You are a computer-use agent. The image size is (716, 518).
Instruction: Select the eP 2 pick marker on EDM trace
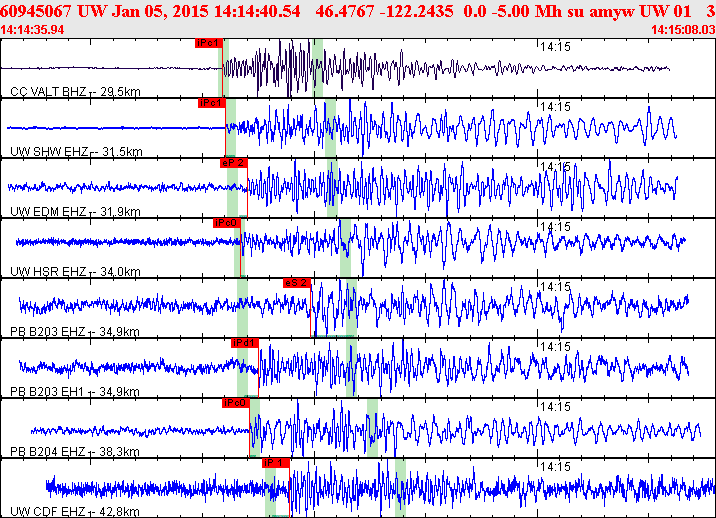click(234, 163)
